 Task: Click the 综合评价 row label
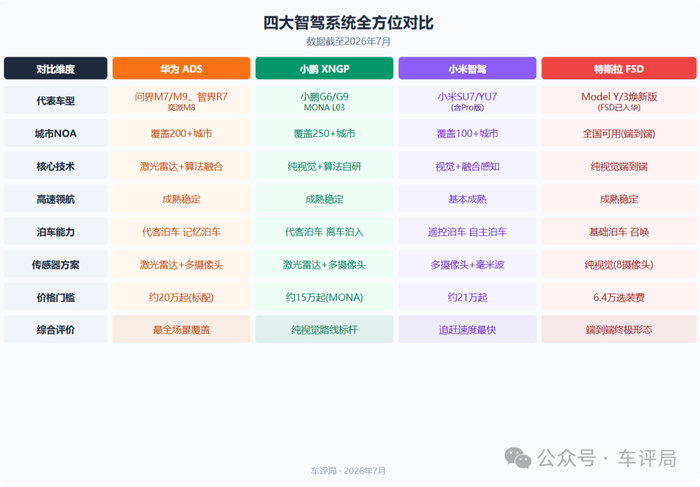click(56, 329)
